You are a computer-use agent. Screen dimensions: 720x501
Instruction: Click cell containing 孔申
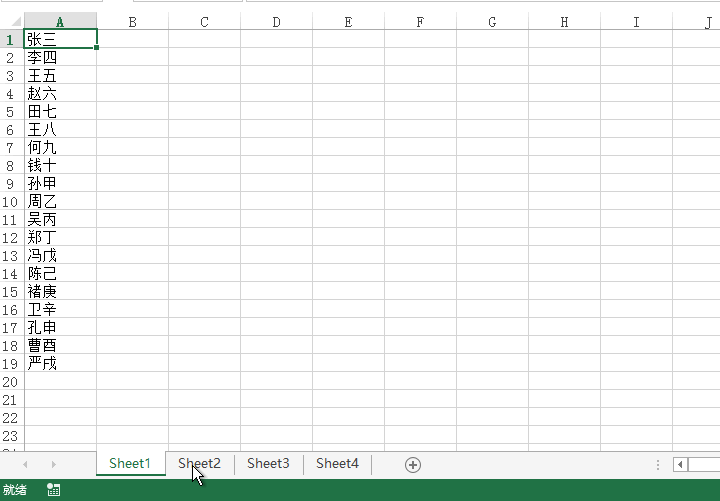60,327
